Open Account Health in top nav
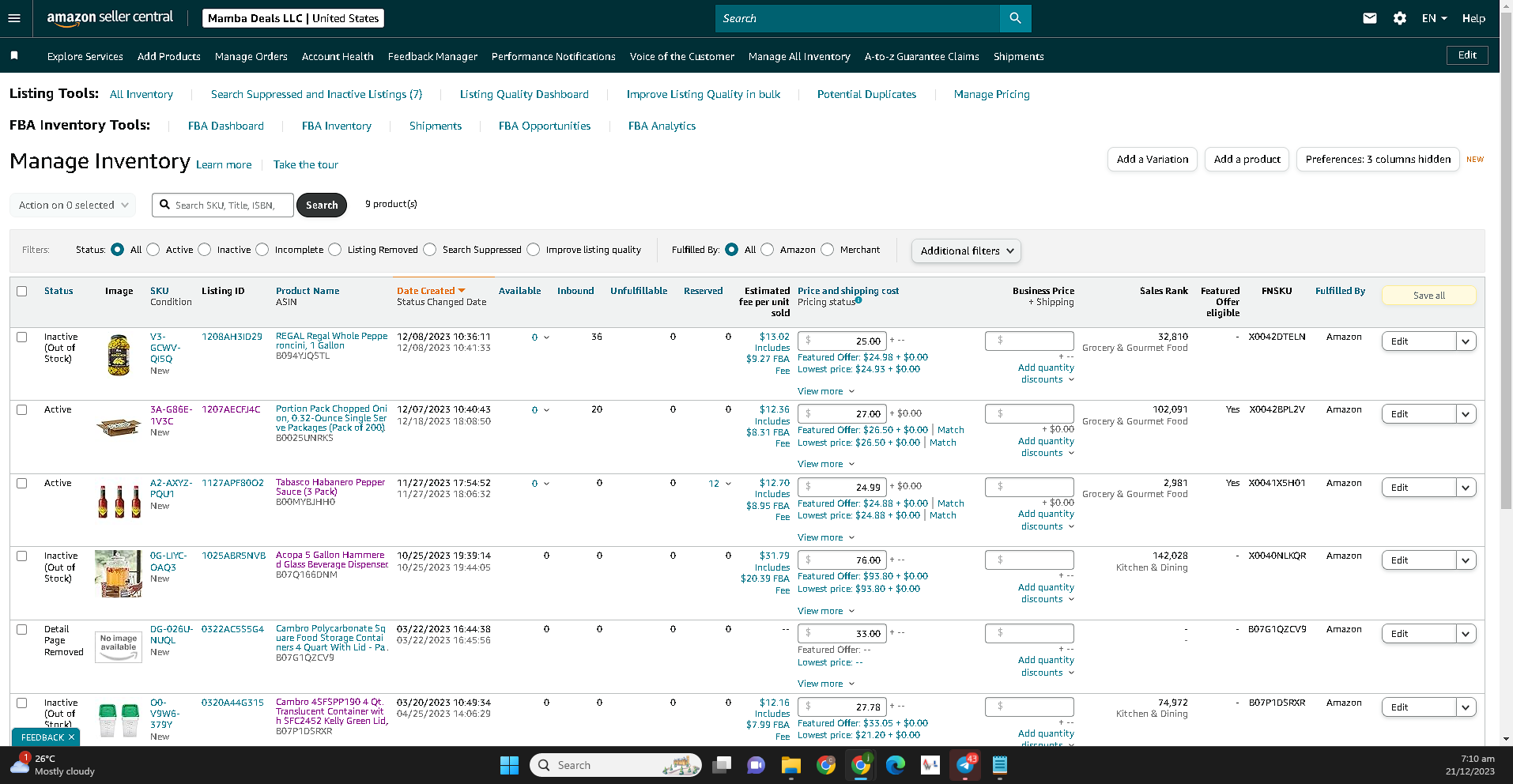 tap(338, 56)
